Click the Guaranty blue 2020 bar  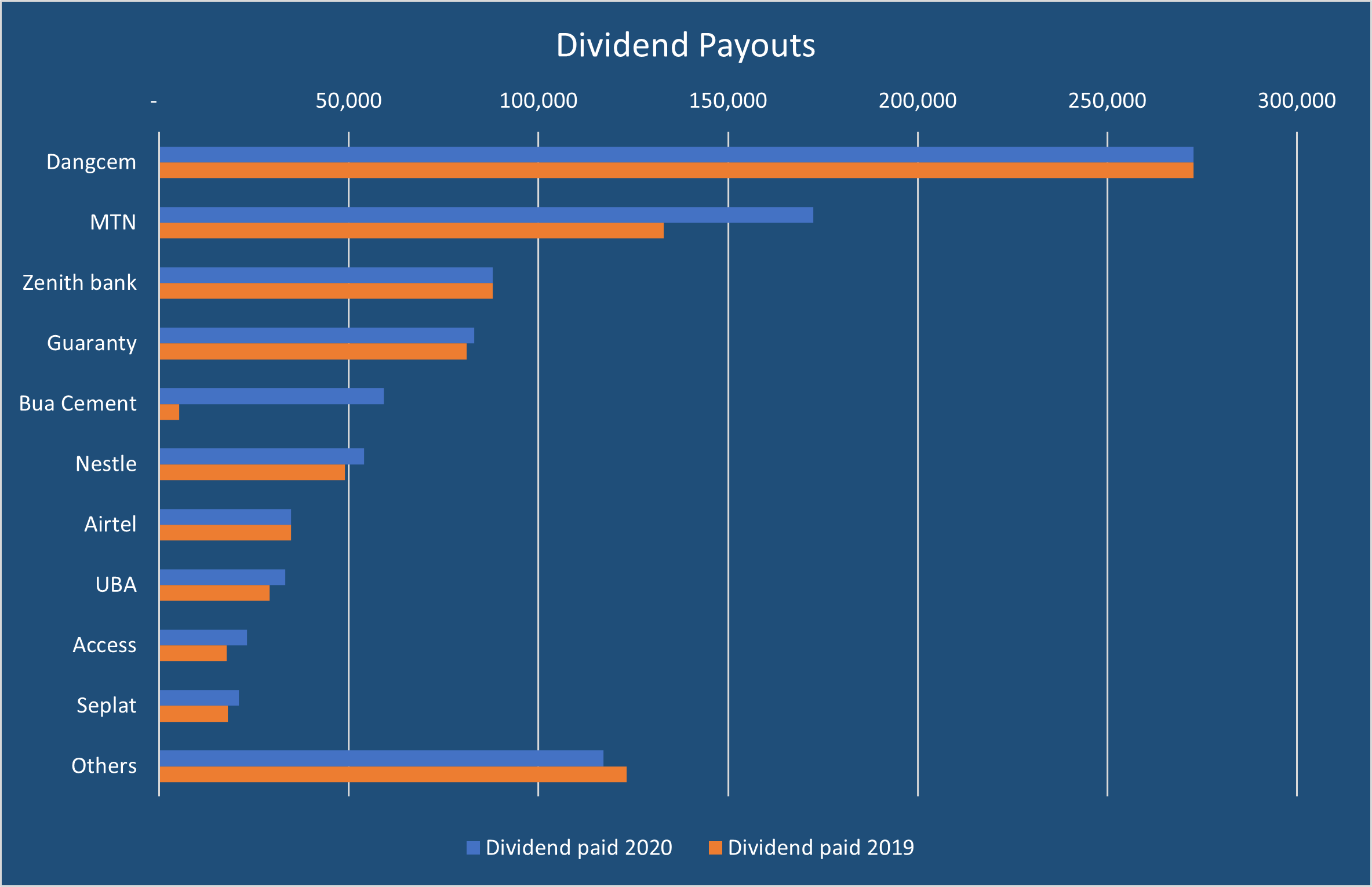pyautogui.click(x=316, y=335)
